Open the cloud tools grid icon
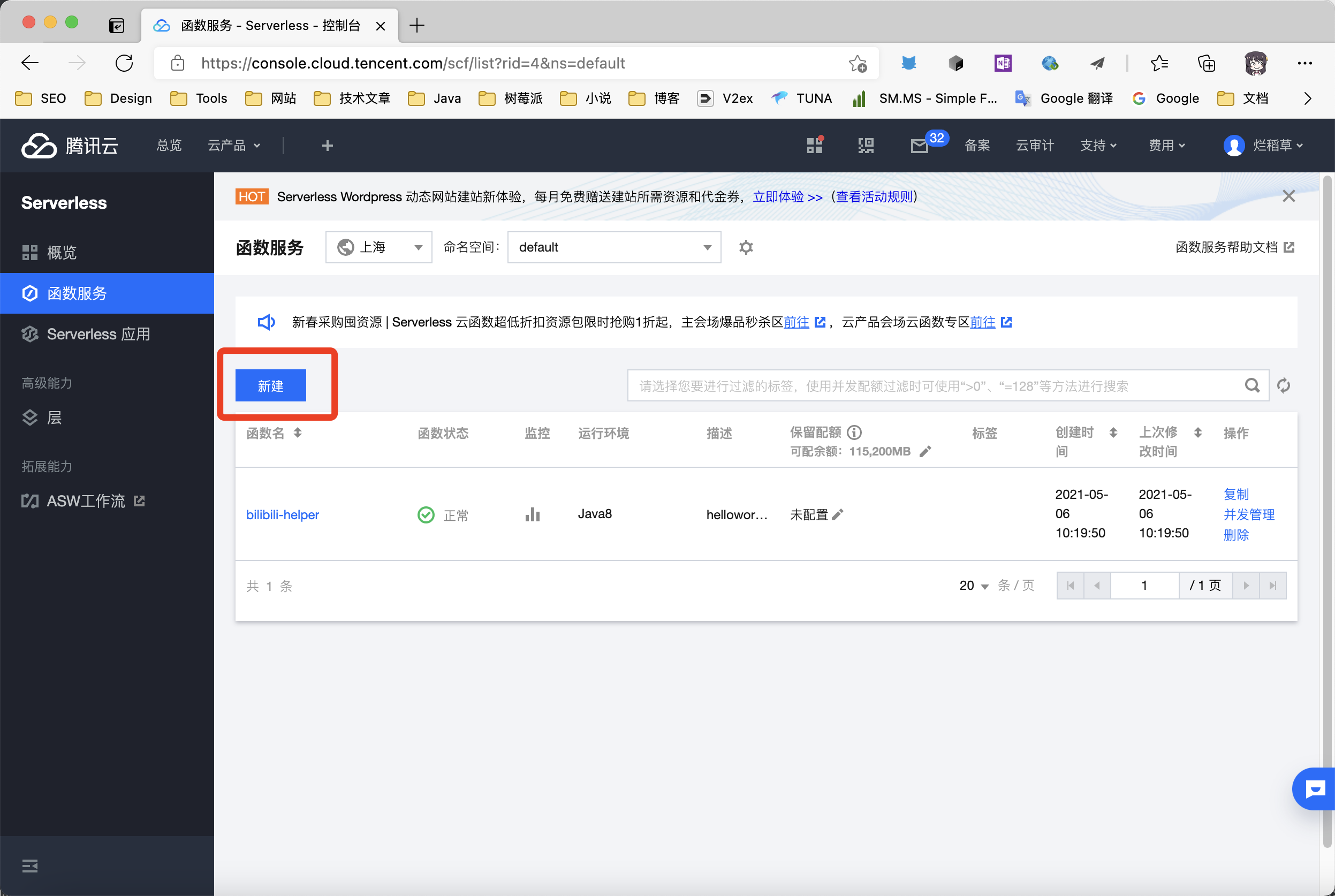 click(x=815, y=145)
